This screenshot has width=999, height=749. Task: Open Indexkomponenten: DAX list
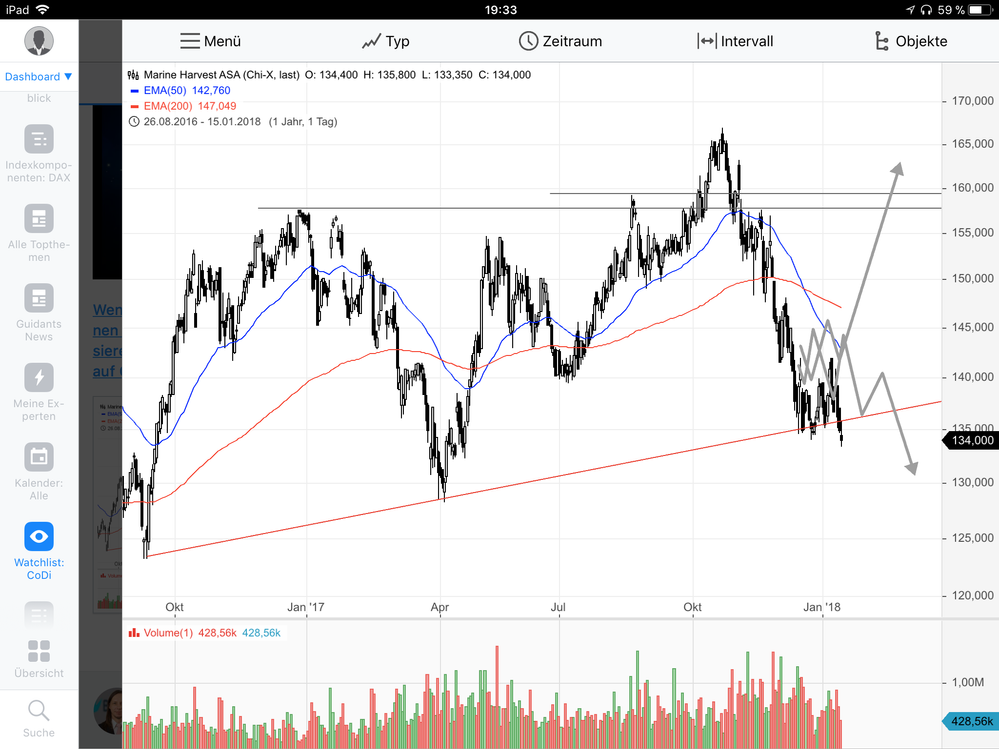(x=38, y=139)
